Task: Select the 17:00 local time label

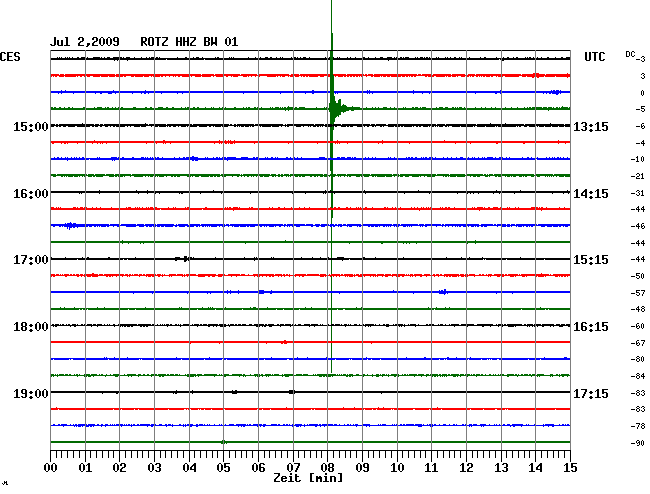Action: pos(31,260)
